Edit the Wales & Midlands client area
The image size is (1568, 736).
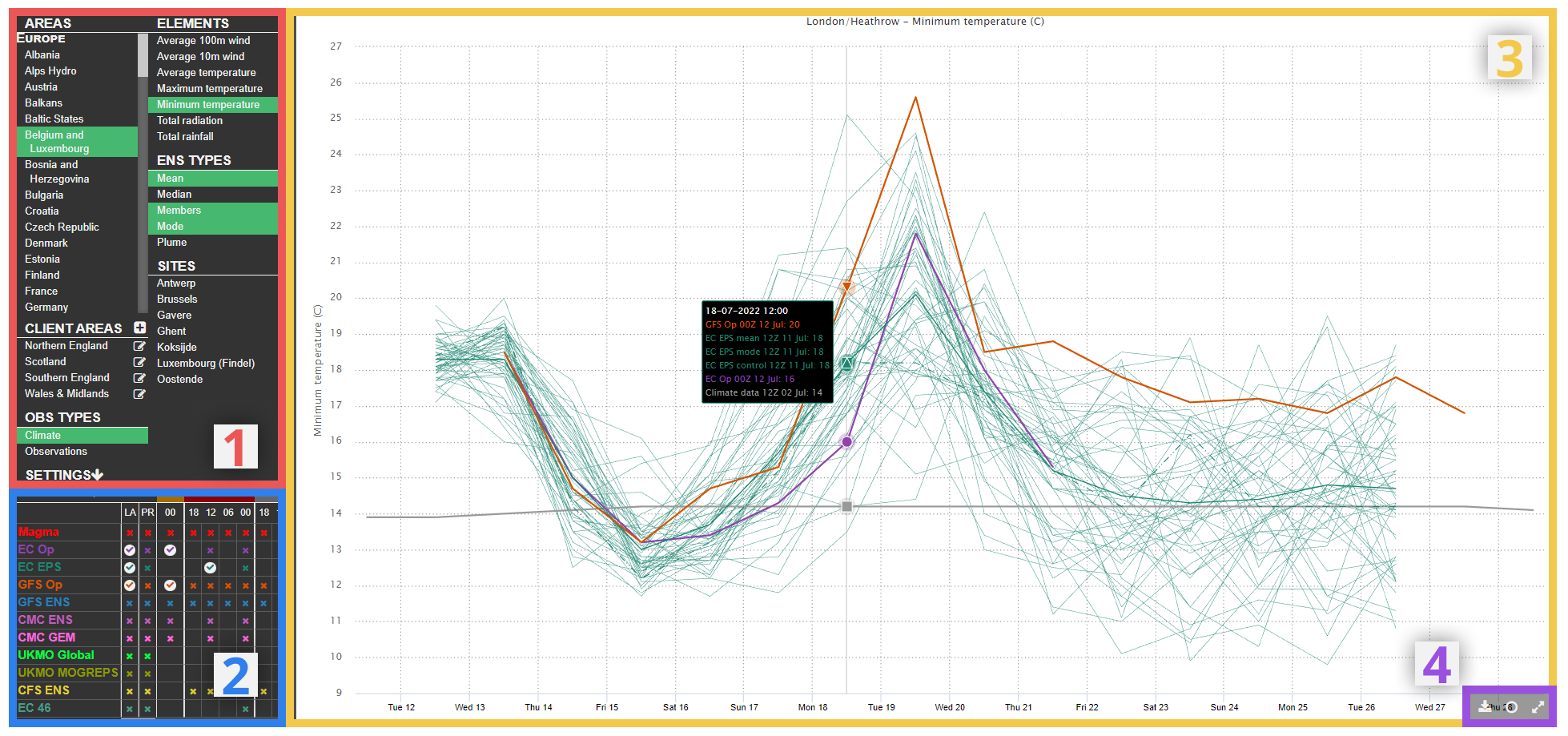139,394
